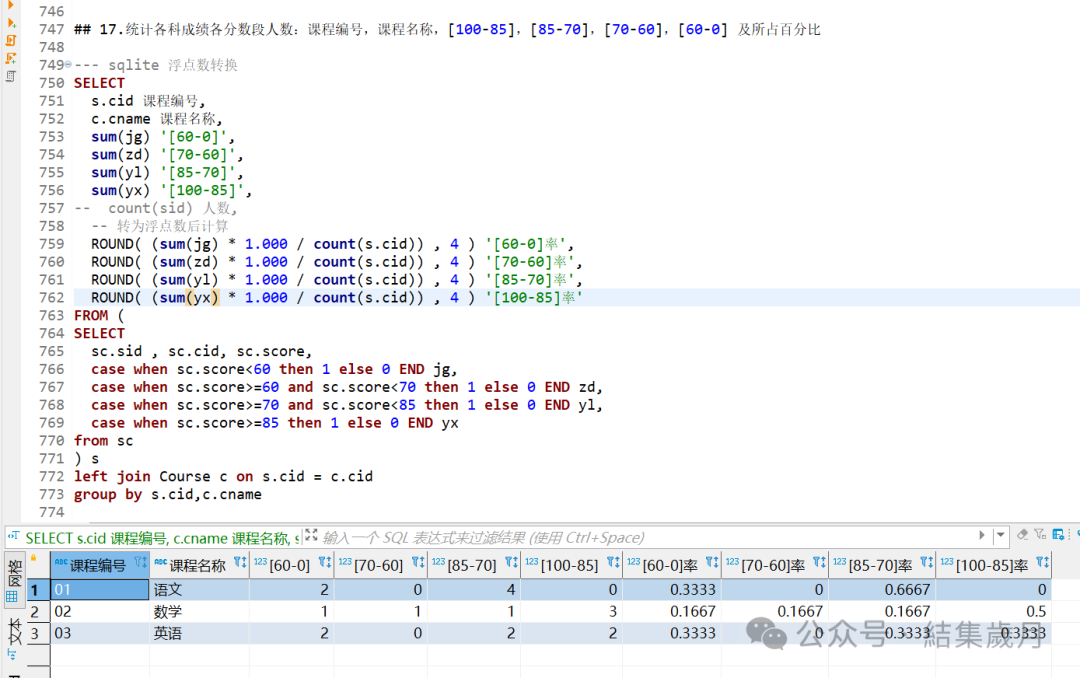Screen dimensions: 1080x678
Task: Click the 0.5 cell in 数学 row
Action: pyautogui.click(x=993, y=611)
